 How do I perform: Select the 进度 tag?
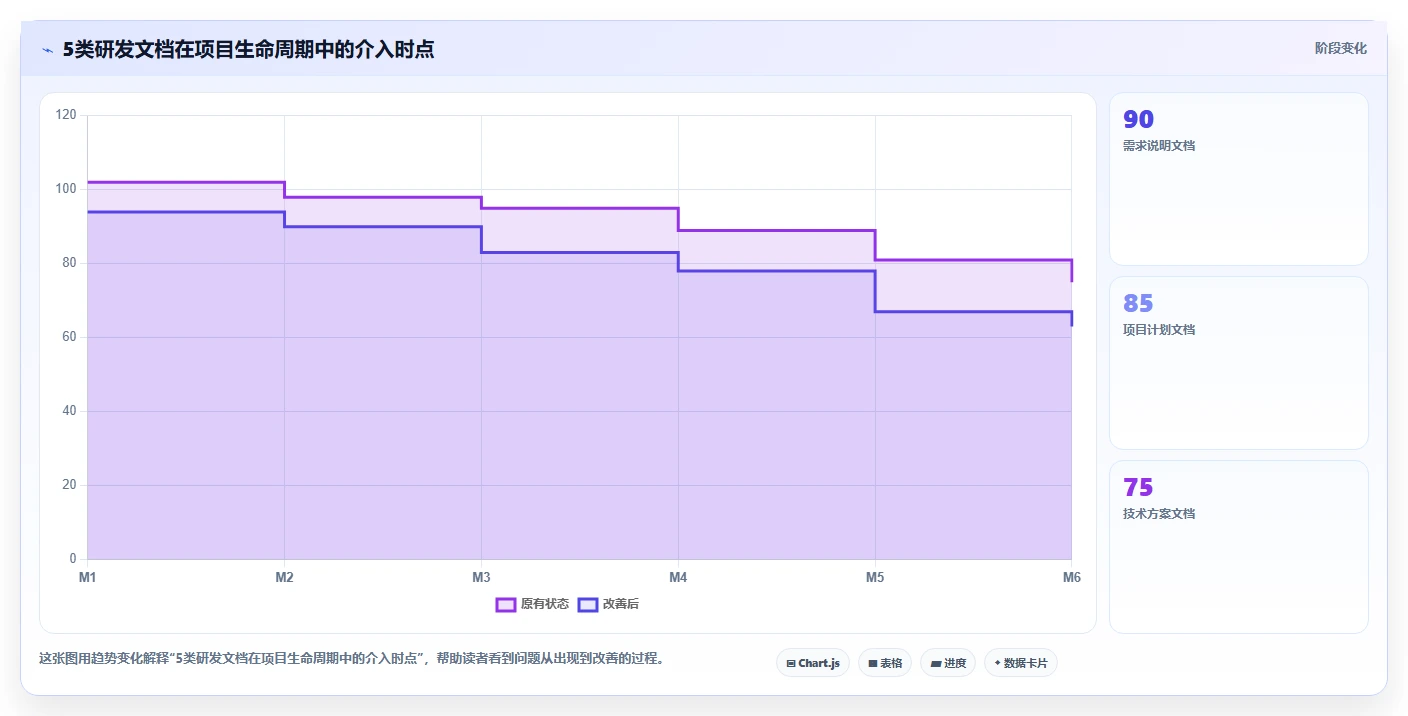point(948,663)
